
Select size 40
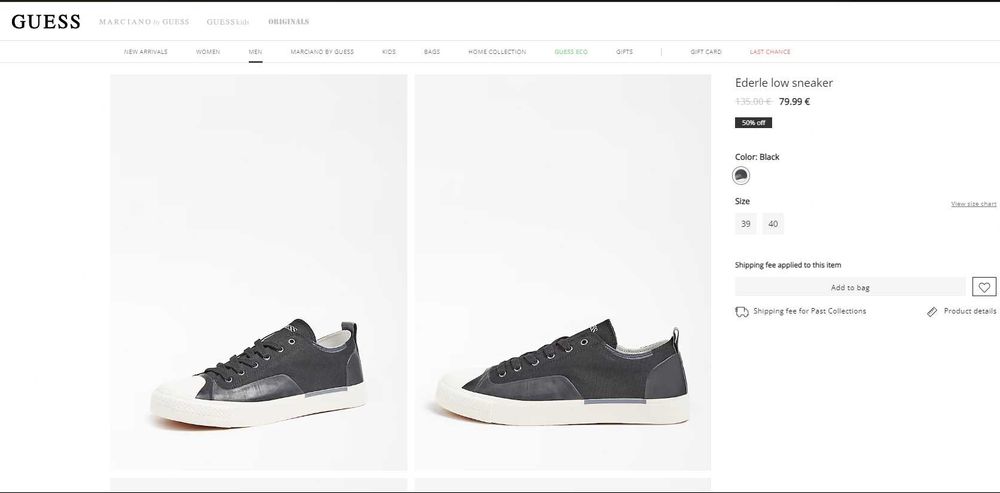[773, 224]
